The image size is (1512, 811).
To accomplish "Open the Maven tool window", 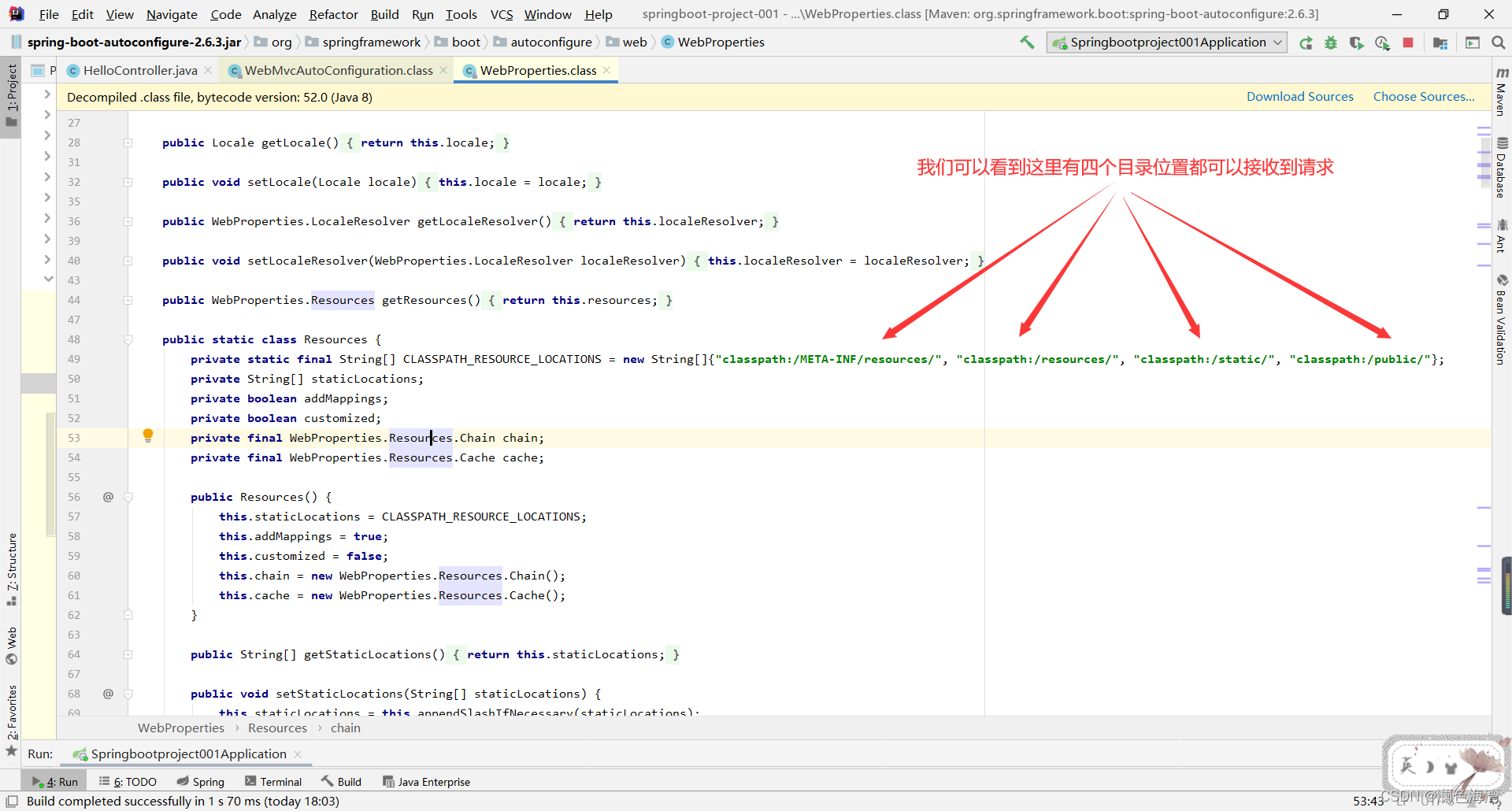I will tap(1502, 91).
